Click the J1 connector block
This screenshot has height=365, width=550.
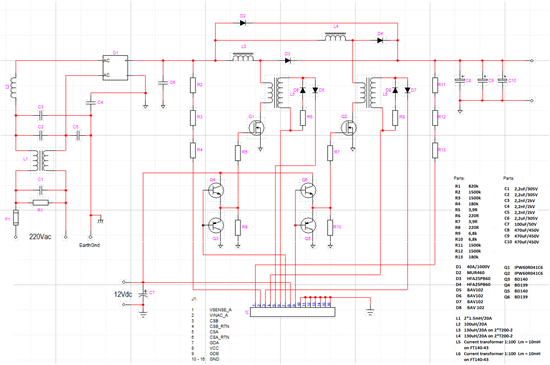click(x=293, y=312)
